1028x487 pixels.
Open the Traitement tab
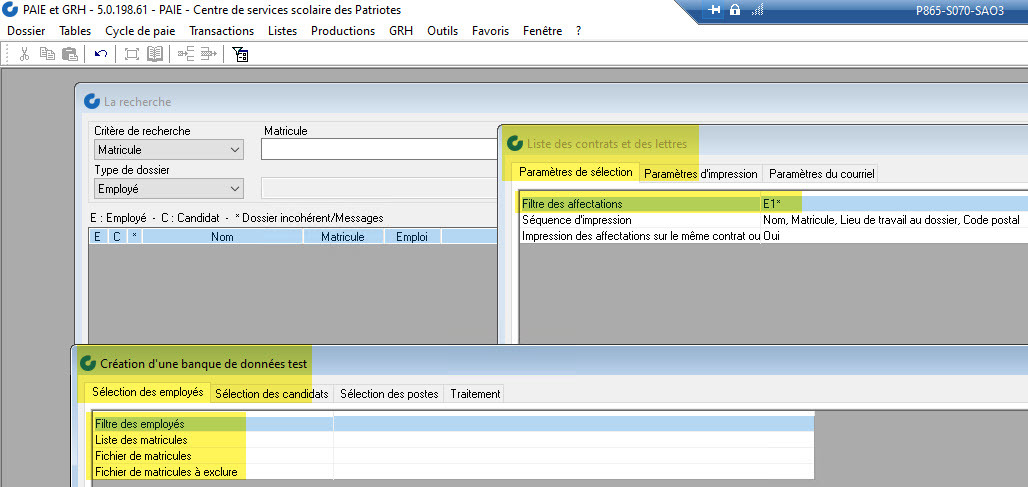pyautogui.click(x=475, y=394)
